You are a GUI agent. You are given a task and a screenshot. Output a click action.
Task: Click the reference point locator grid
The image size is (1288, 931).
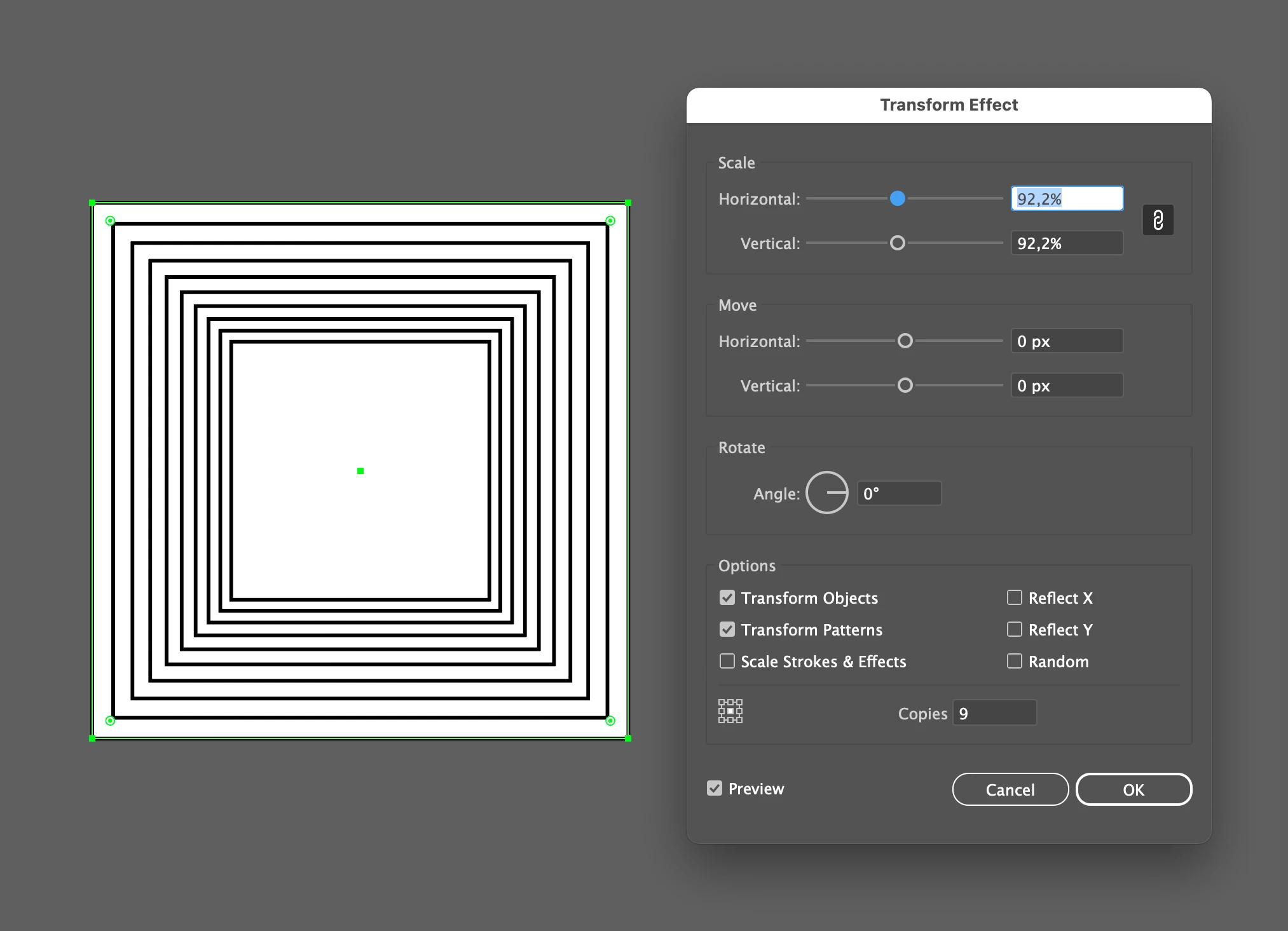click(x=730, y=711)
